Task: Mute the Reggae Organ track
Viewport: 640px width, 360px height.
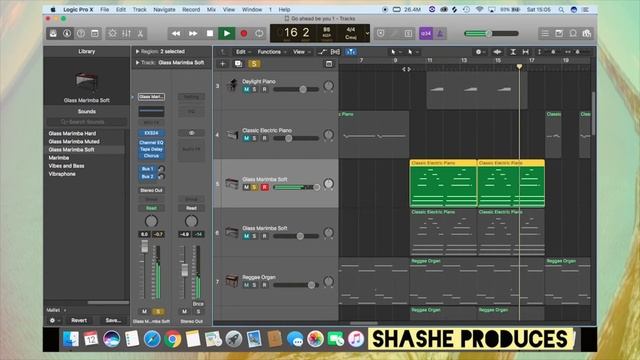Action: (x=246, y=285)
